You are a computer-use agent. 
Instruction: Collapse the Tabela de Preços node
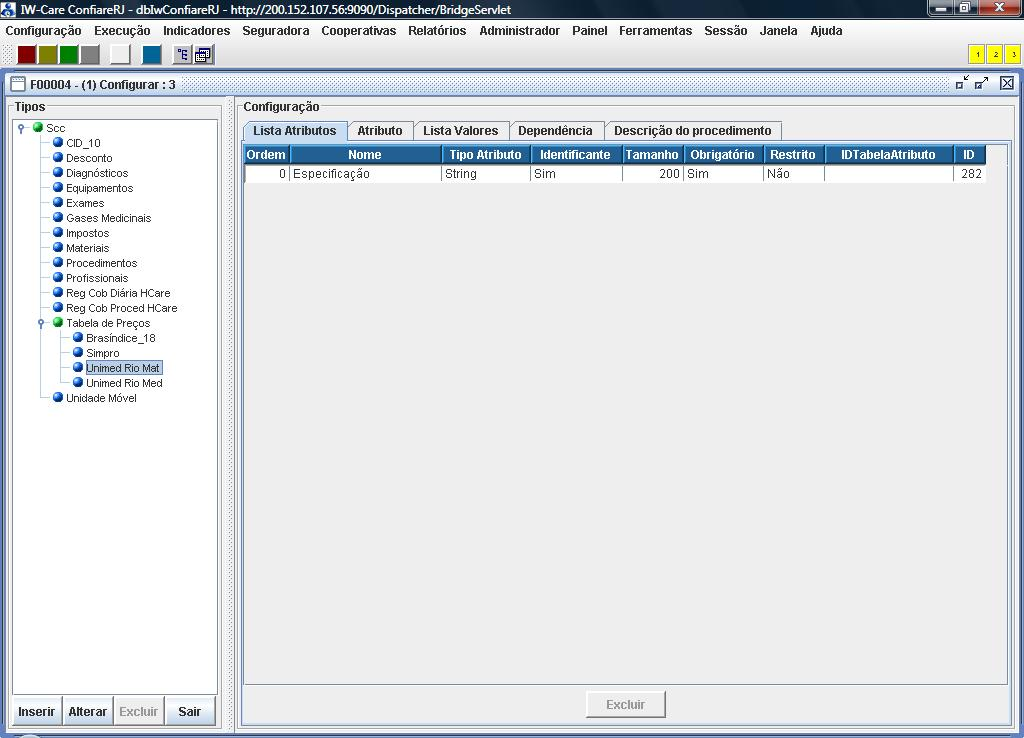click(41, 323)
